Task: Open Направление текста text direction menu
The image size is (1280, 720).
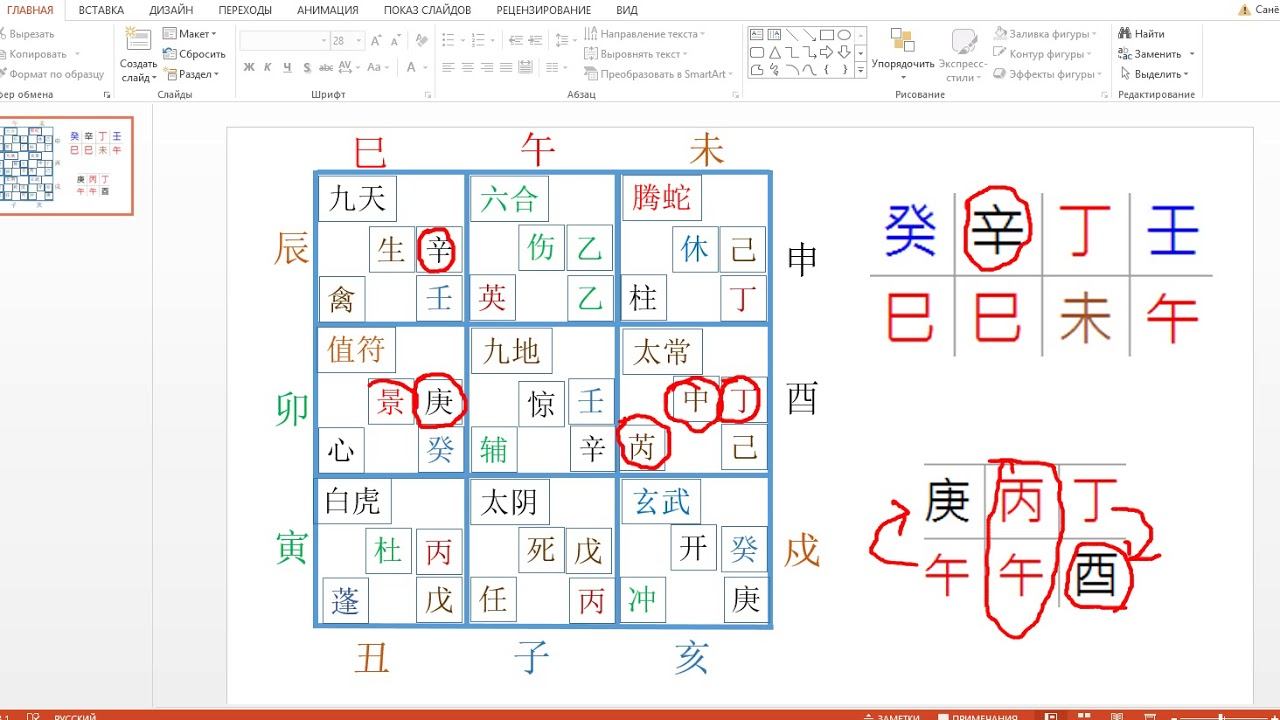Action: [645, 34]
